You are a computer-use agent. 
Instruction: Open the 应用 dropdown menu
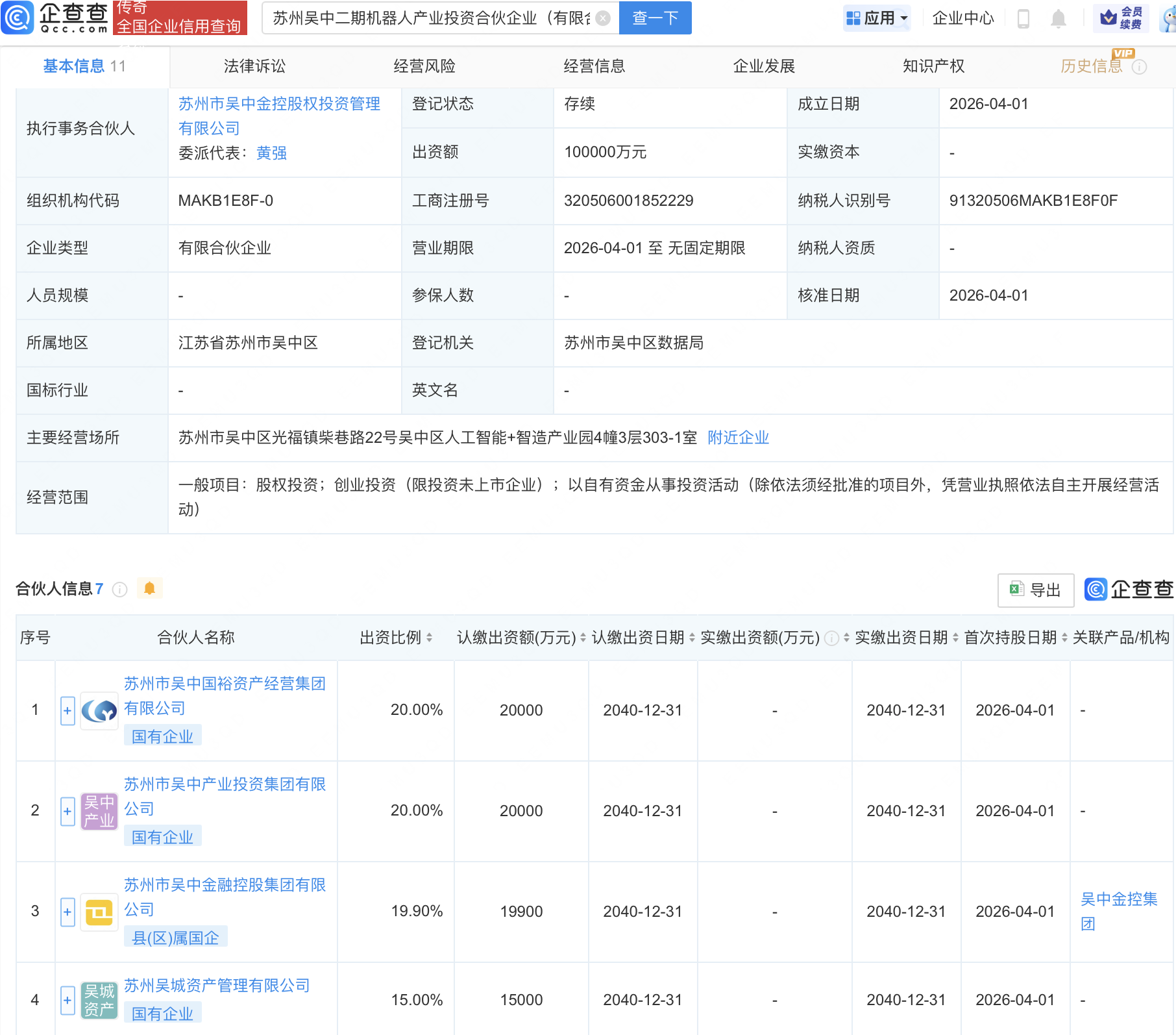pyautogui.click(x=877, y=18)
